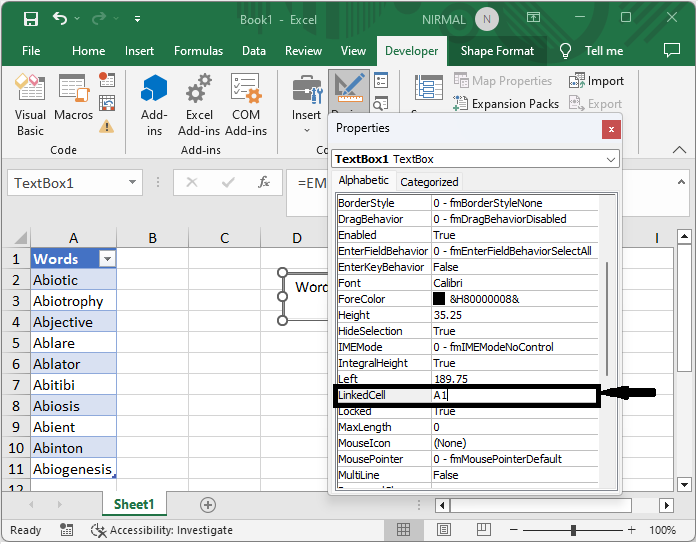
Task: Click the View Code icon
Action: coord(381,104)
